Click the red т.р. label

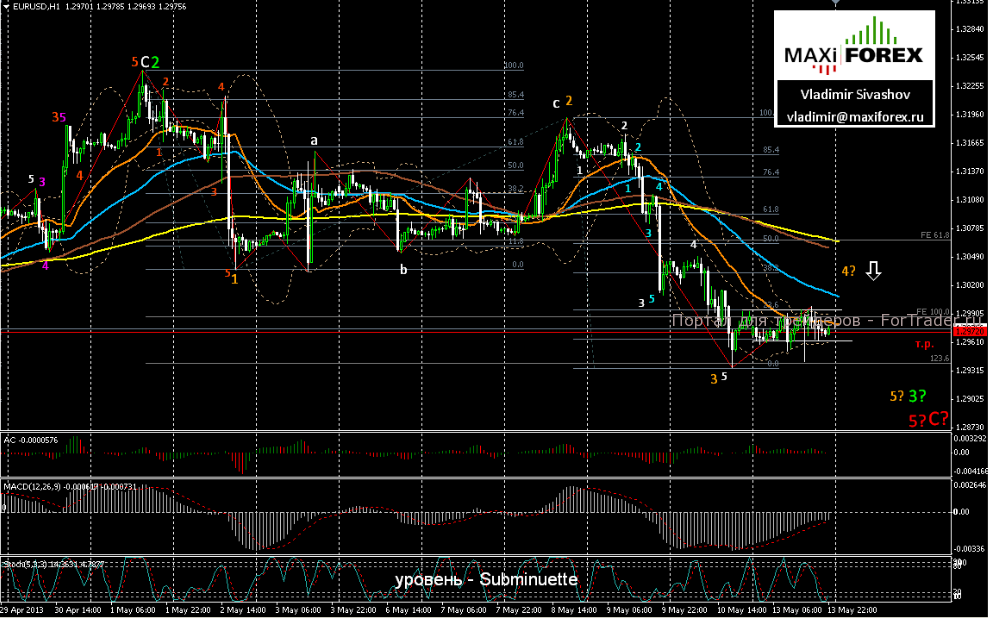coord(924,344)
